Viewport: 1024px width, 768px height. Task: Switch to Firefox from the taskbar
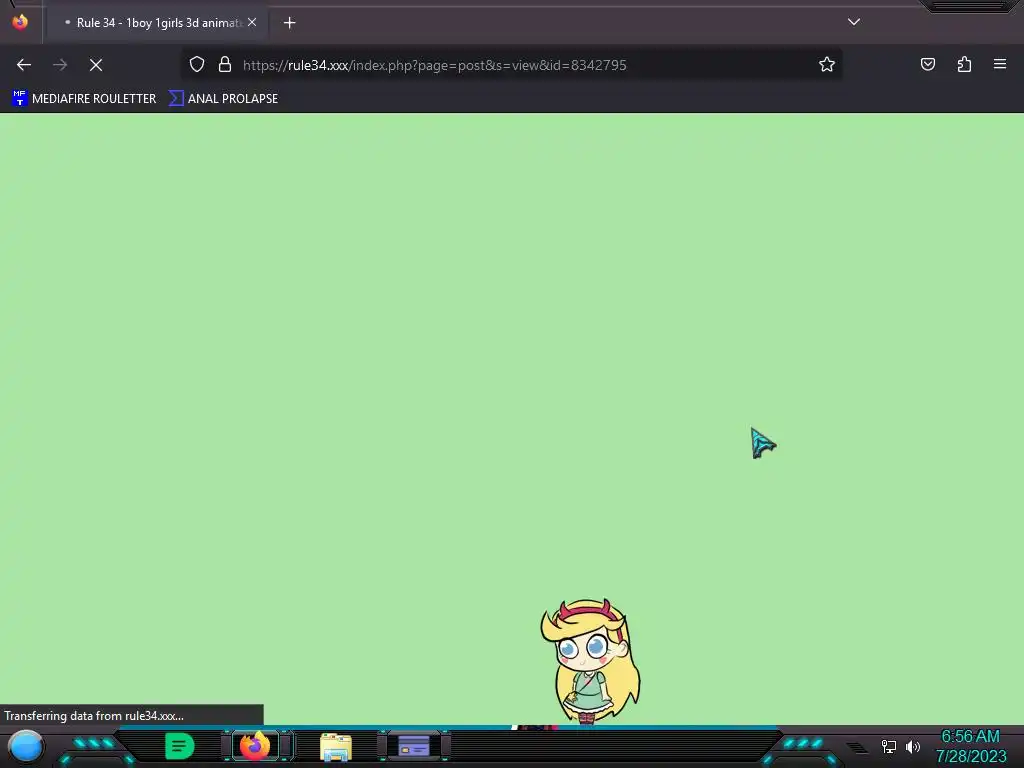(255, 746)
